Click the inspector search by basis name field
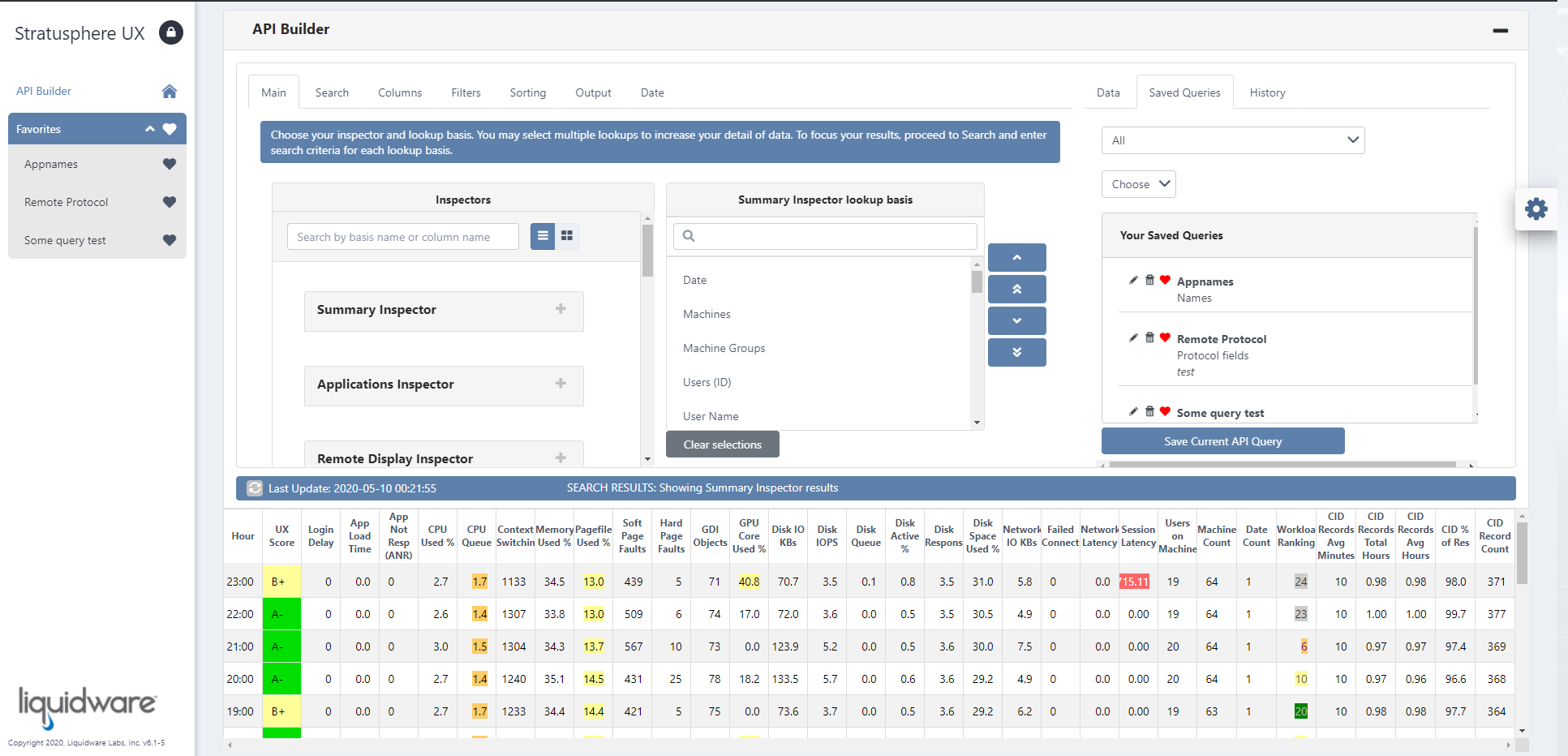Viewport: 1568px width, 756px height. point(402,237)
